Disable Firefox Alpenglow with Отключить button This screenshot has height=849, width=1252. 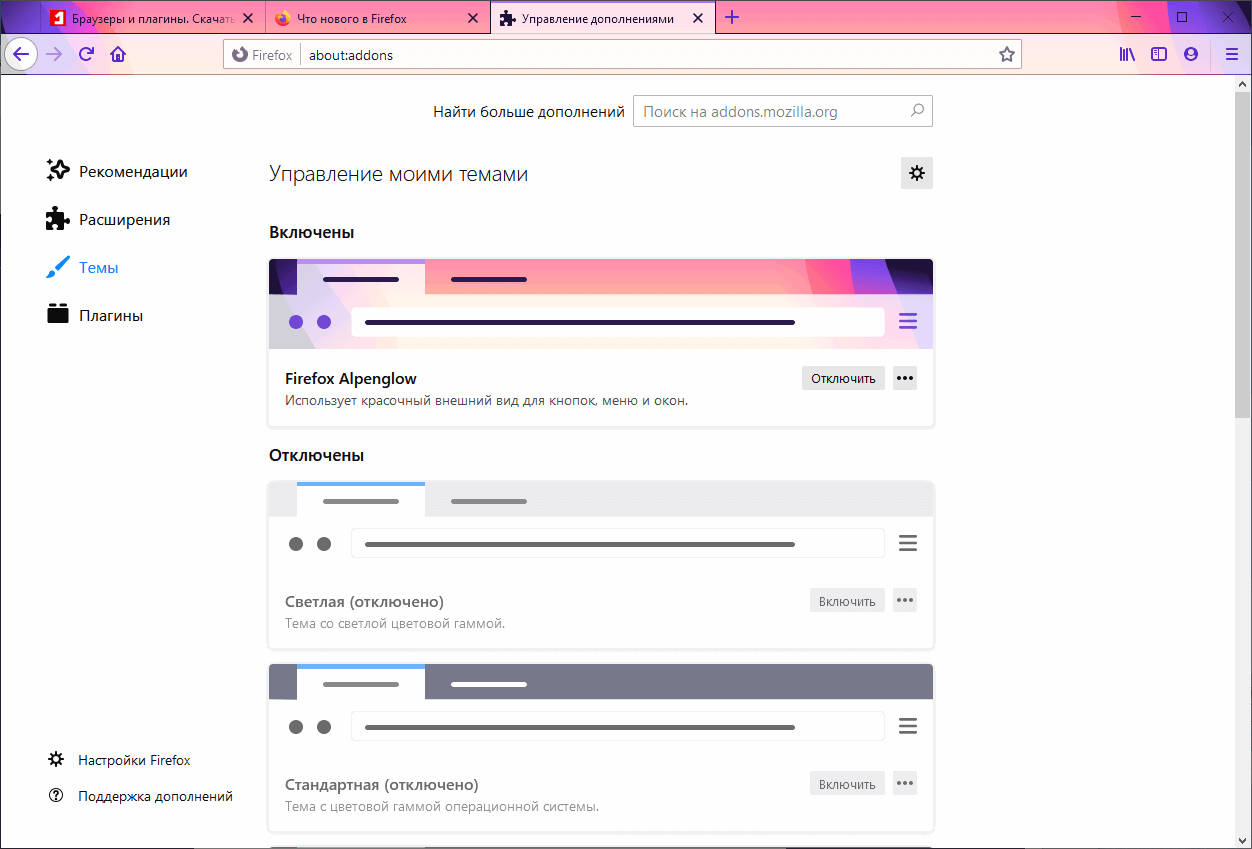[843, 378]
